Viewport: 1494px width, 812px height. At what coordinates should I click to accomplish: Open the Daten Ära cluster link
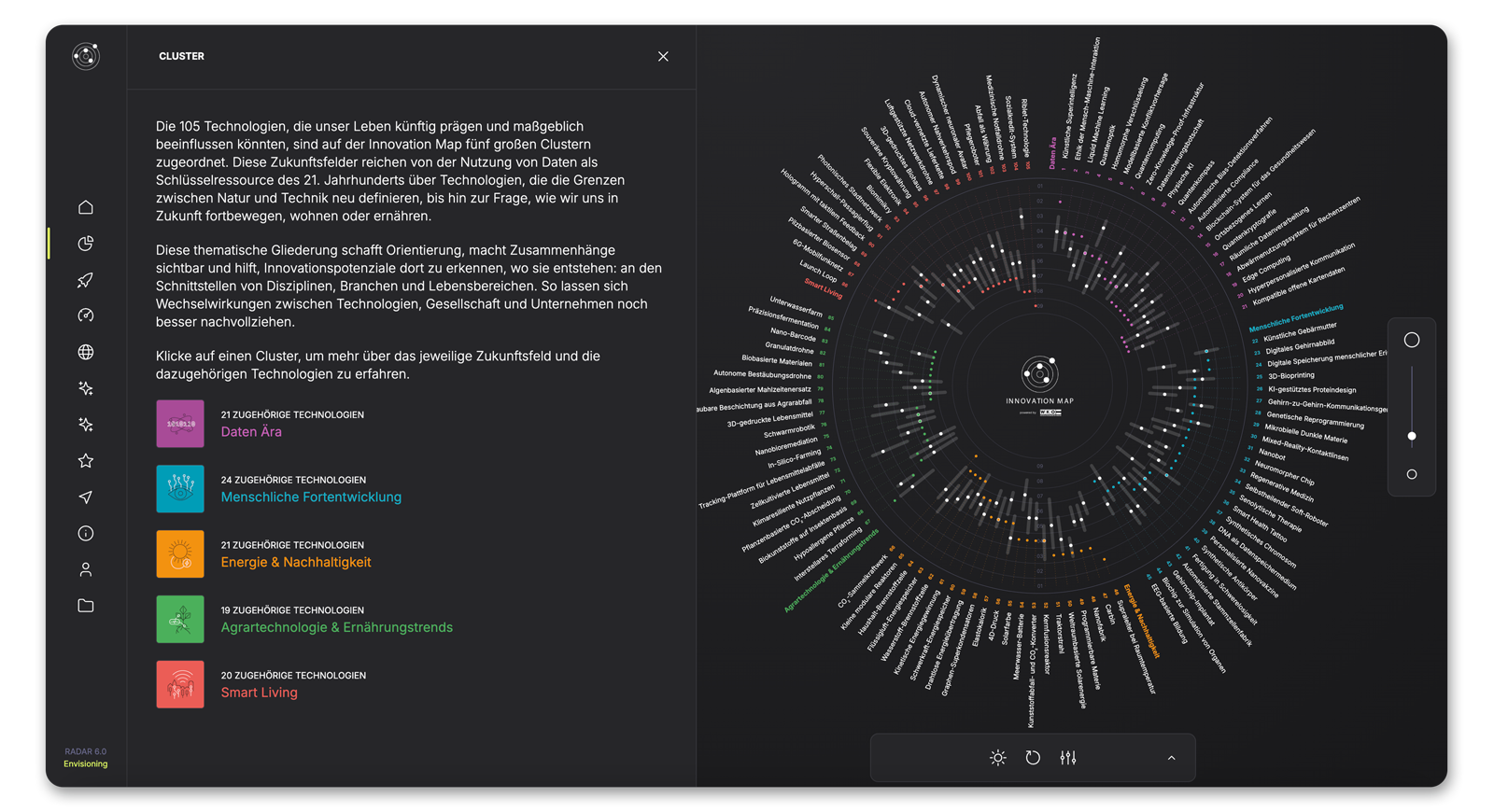251,431
